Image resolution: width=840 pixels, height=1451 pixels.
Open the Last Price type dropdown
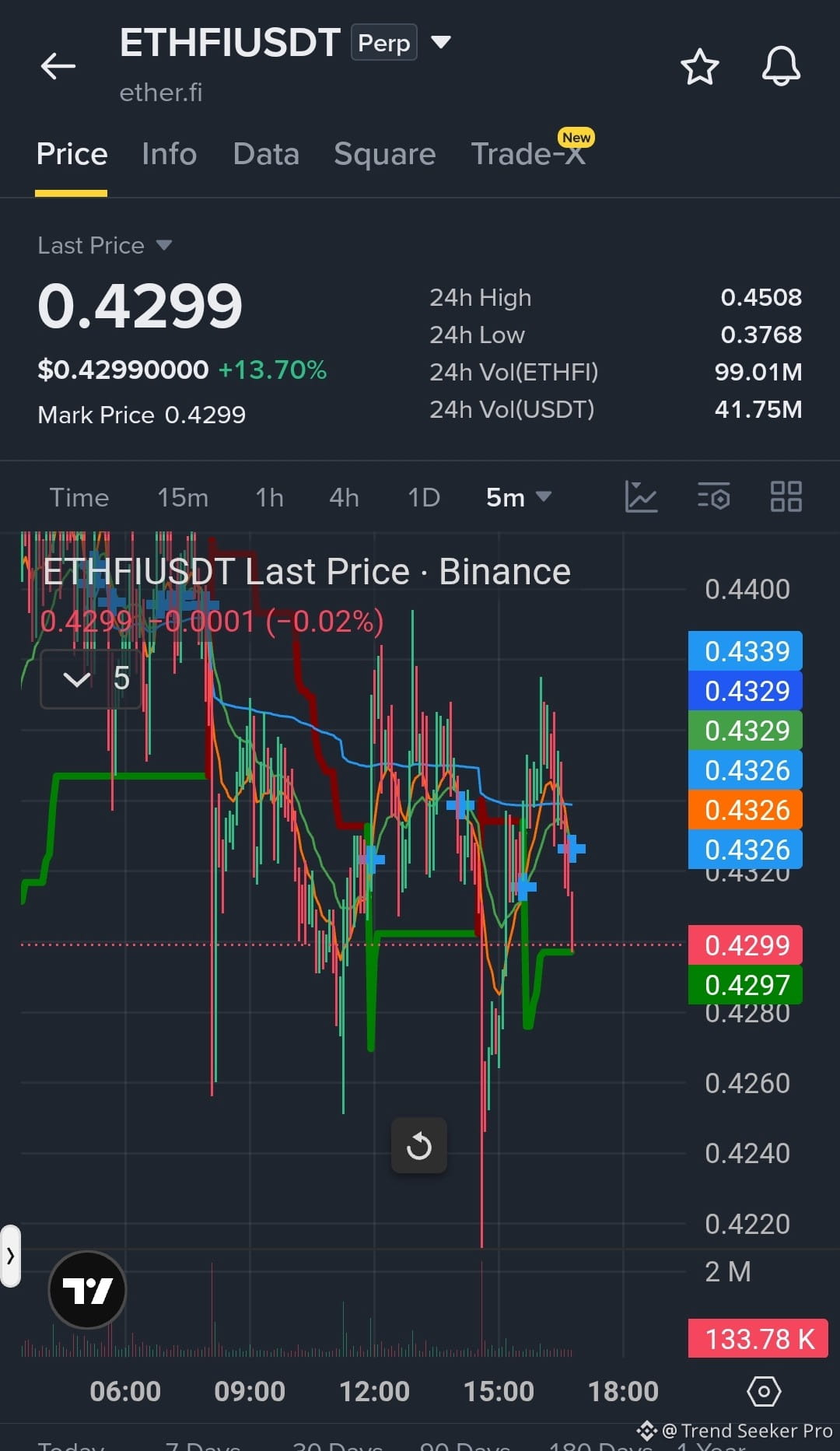[x=105, y=245]
